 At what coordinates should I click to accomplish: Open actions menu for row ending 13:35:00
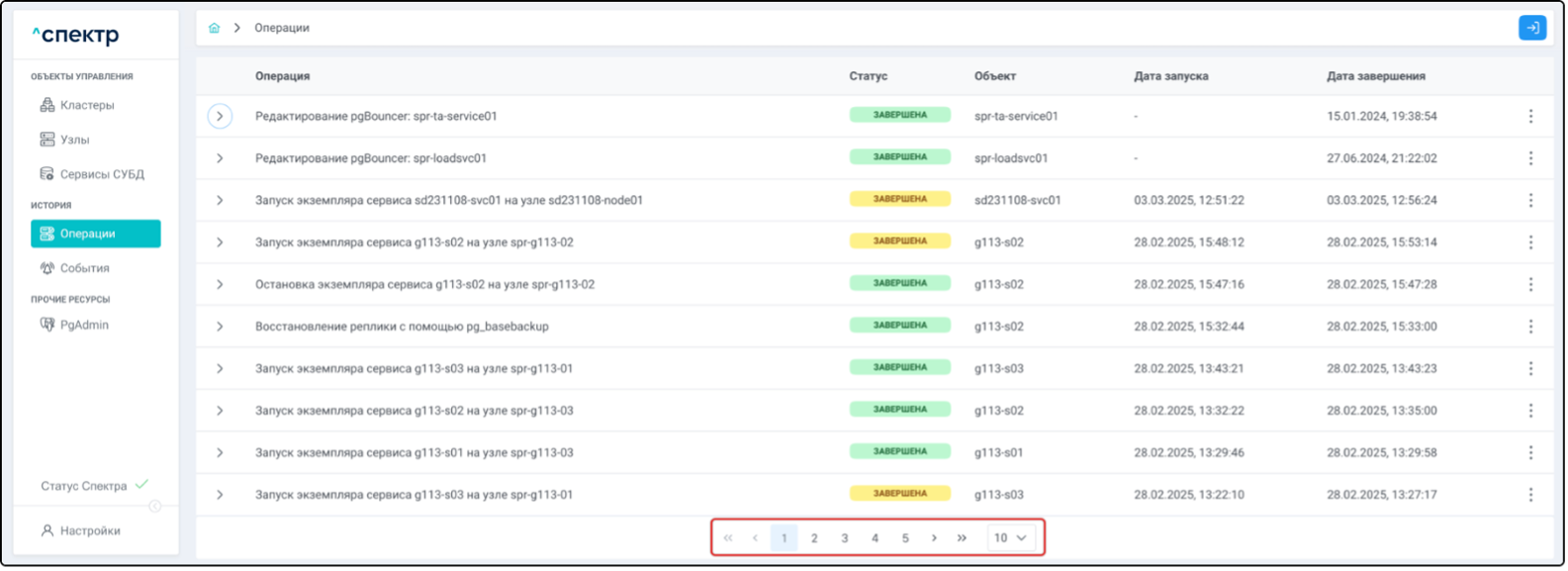coord(1530,411)
